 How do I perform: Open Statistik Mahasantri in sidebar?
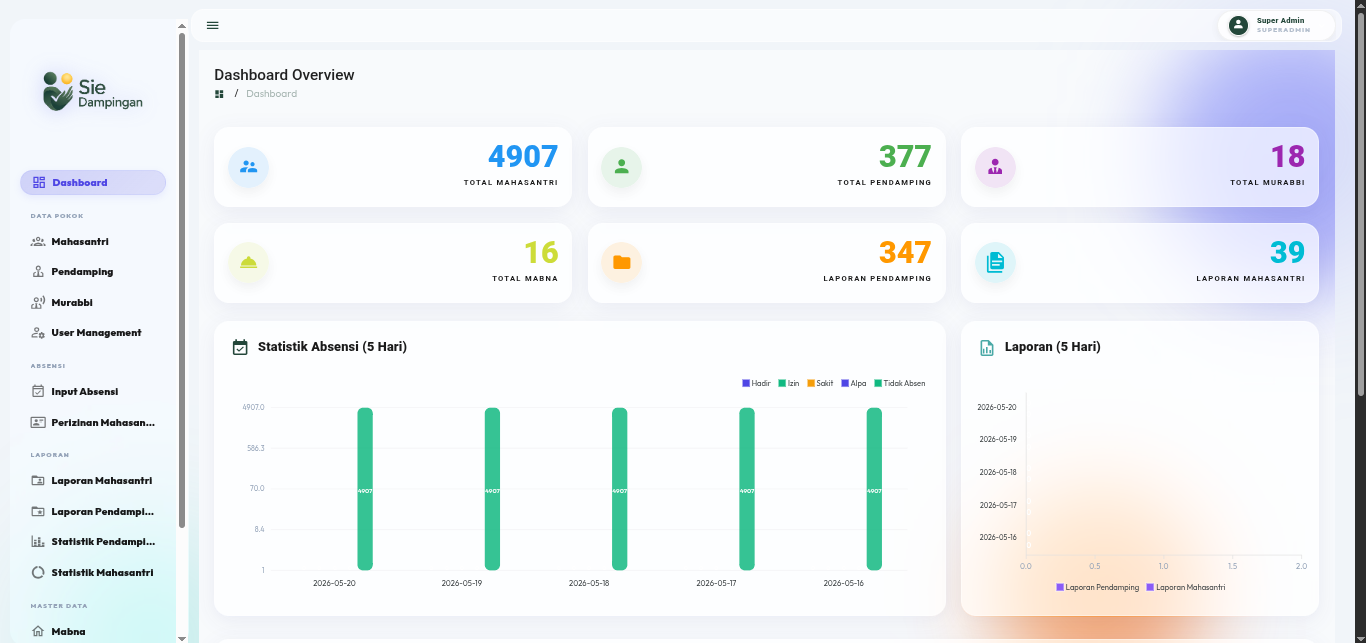[x=92, y=573]
